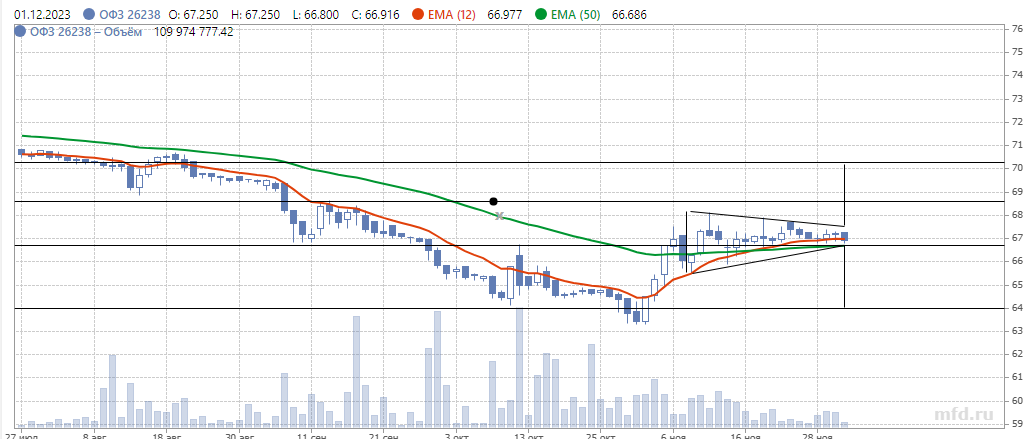
Task: Click price axis label 74
Action: [x=1017, y=75]
